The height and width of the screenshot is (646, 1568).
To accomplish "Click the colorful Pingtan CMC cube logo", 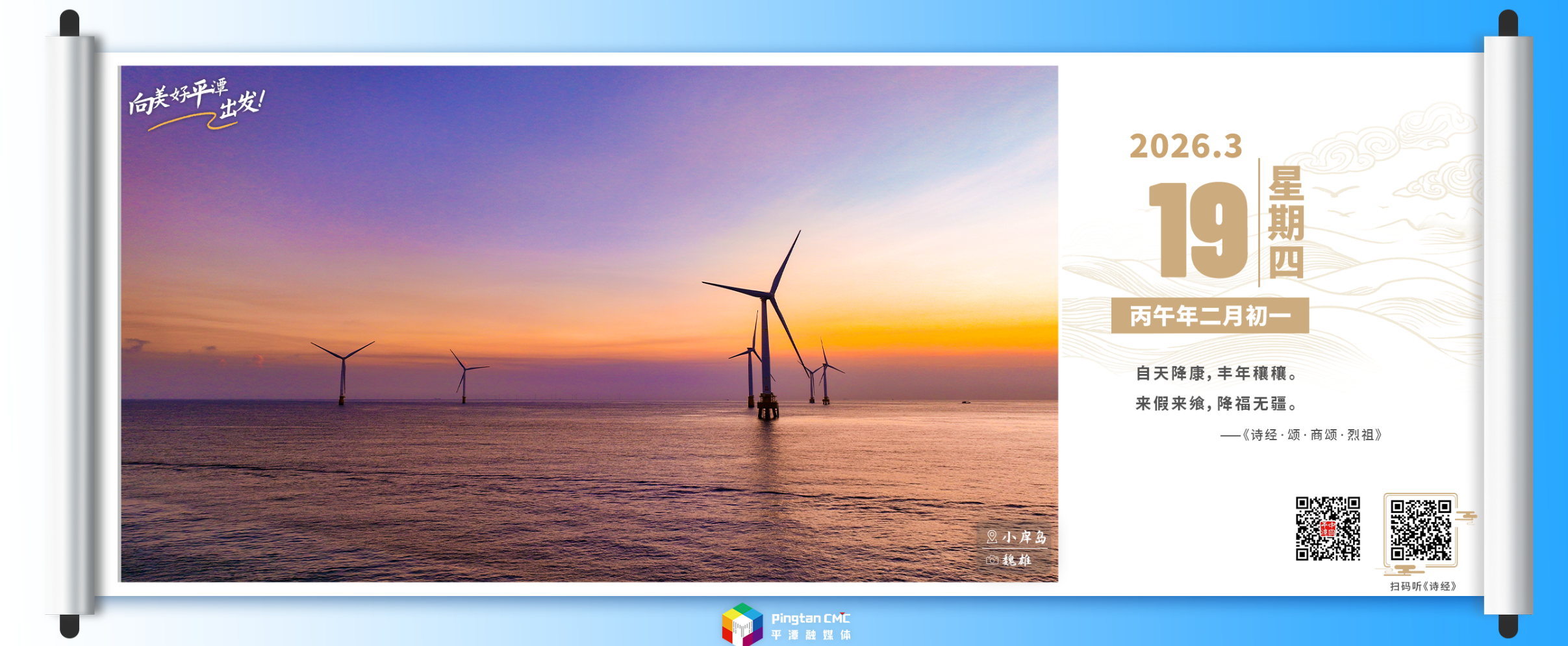I will [742, 624].
